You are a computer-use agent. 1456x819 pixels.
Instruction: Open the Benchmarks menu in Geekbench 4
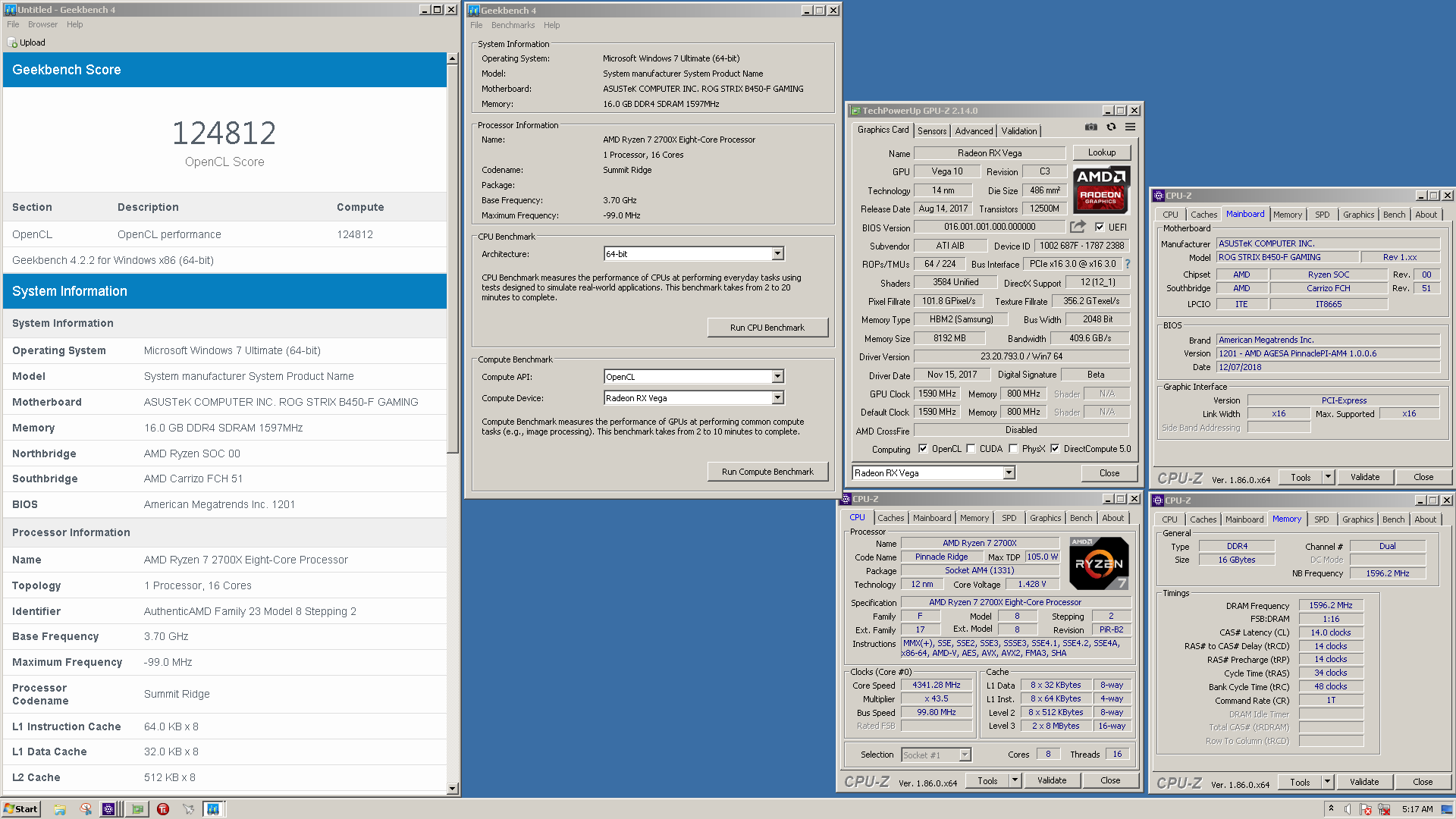pos(513,25)
